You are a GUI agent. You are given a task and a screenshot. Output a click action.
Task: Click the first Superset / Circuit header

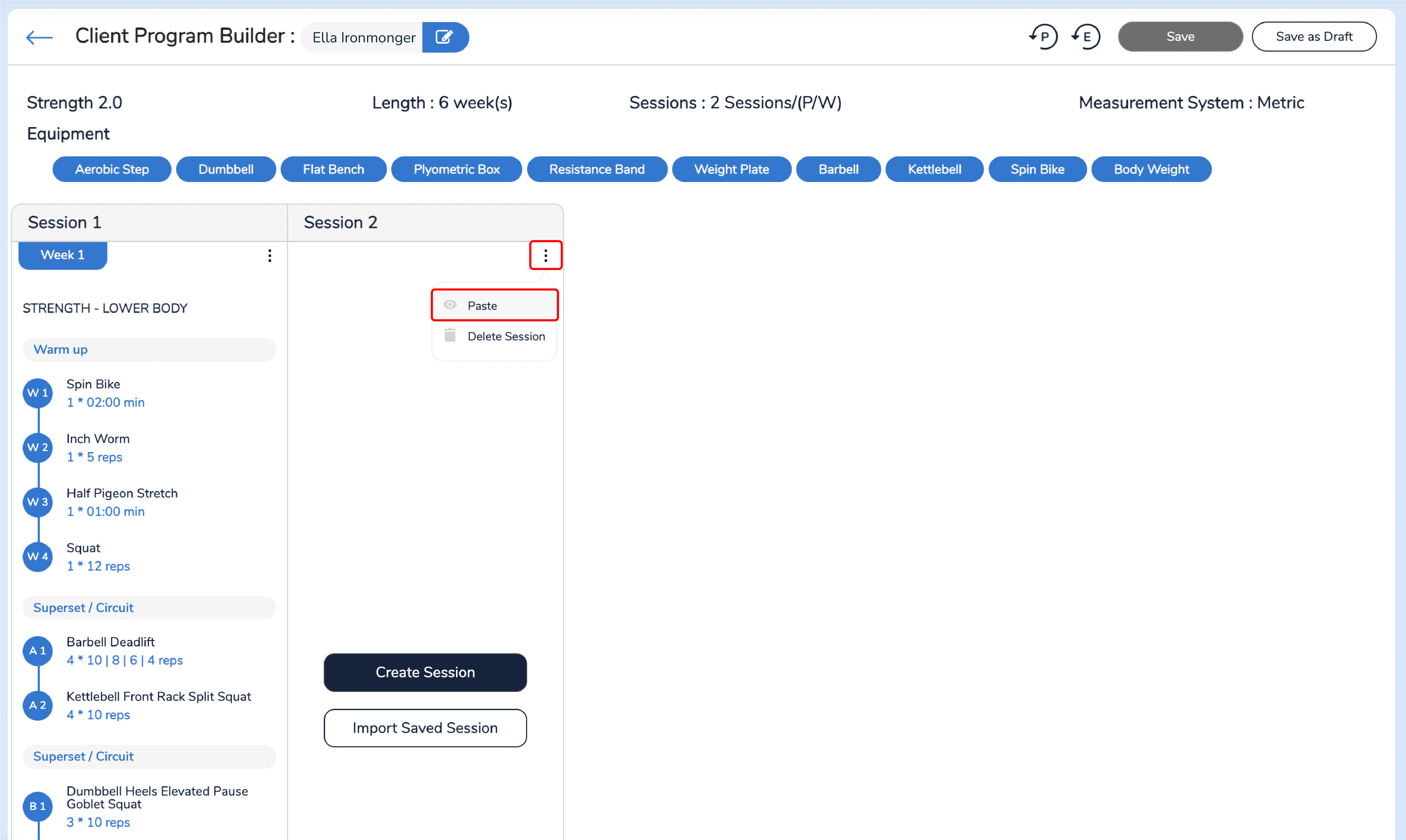pyautogui.click(x=149, y=608)
